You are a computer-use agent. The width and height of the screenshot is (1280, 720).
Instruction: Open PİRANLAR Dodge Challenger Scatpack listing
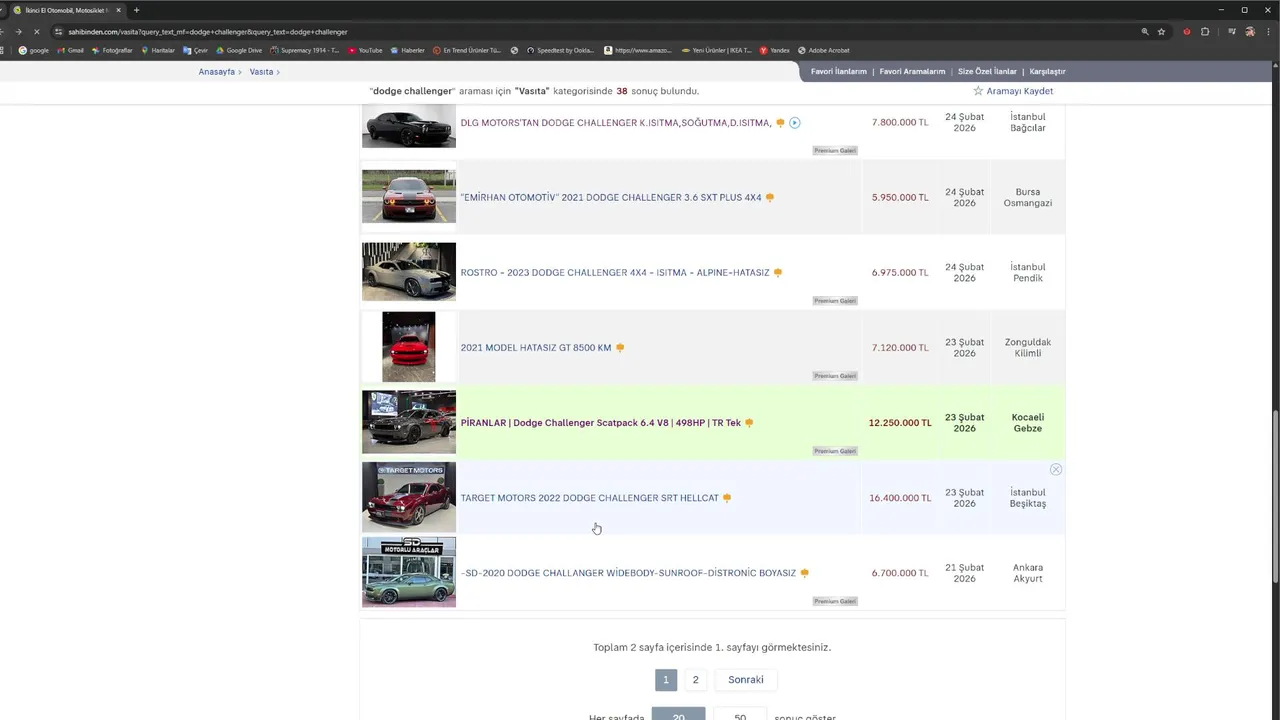coord(600,423)
